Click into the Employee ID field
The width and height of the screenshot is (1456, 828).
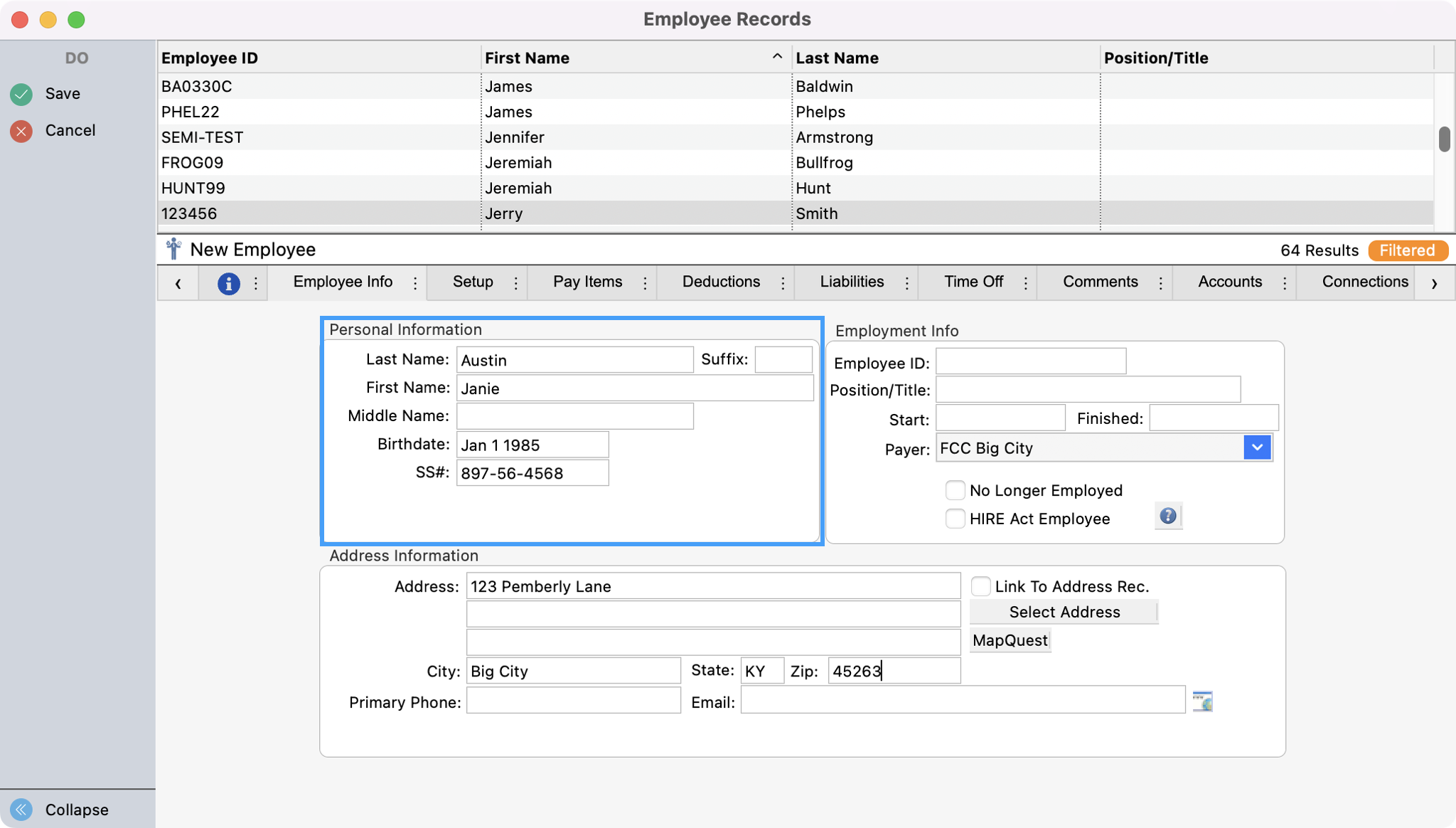(x=1030, y=361)
